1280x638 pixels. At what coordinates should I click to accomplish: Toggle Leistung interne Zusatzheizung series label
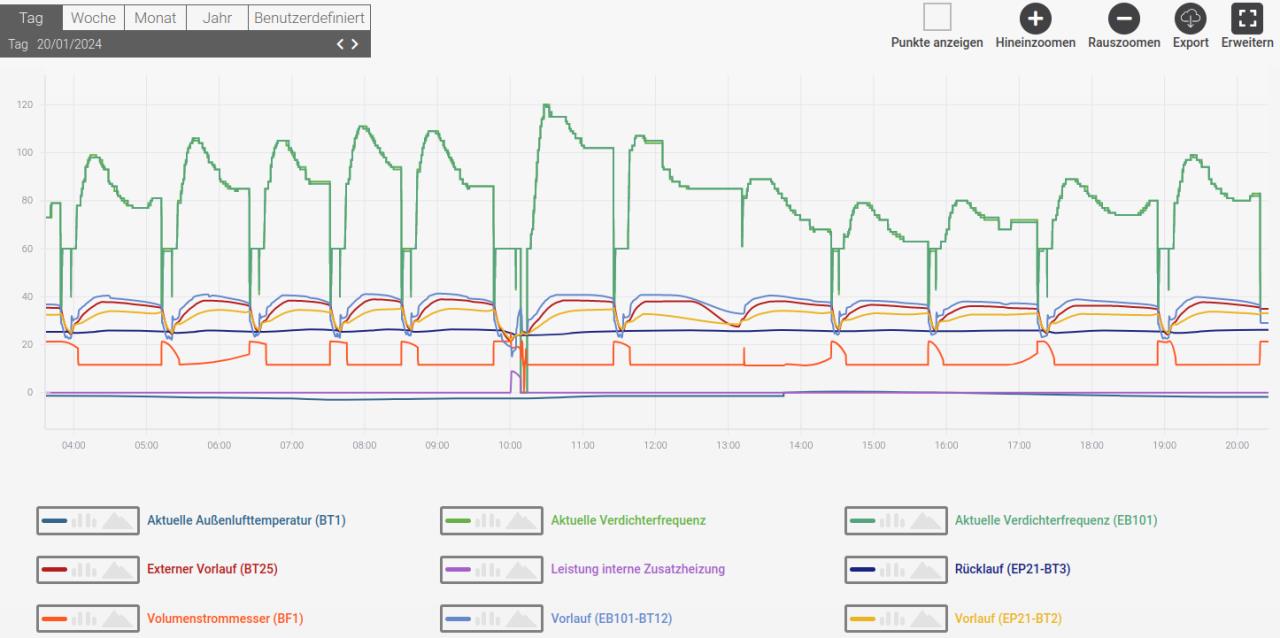(638, 569)
